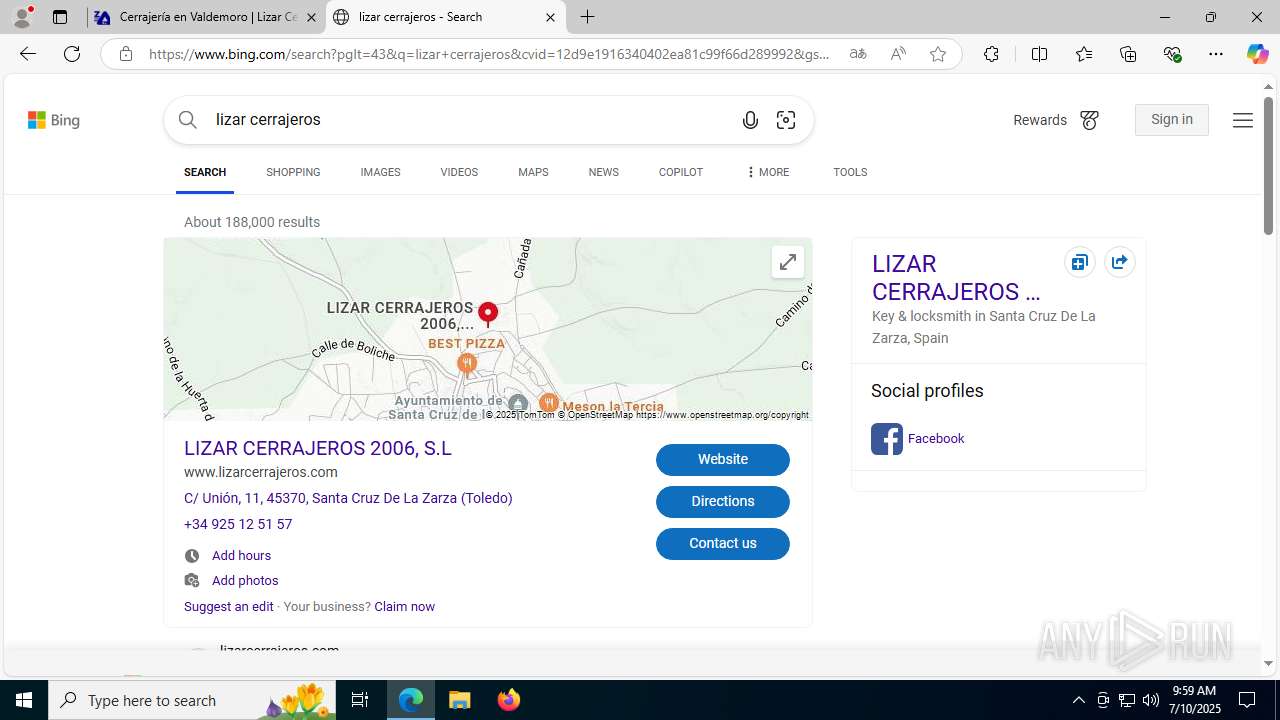
Task: Open the split screen icon
Action: [x=1039, y=54]
